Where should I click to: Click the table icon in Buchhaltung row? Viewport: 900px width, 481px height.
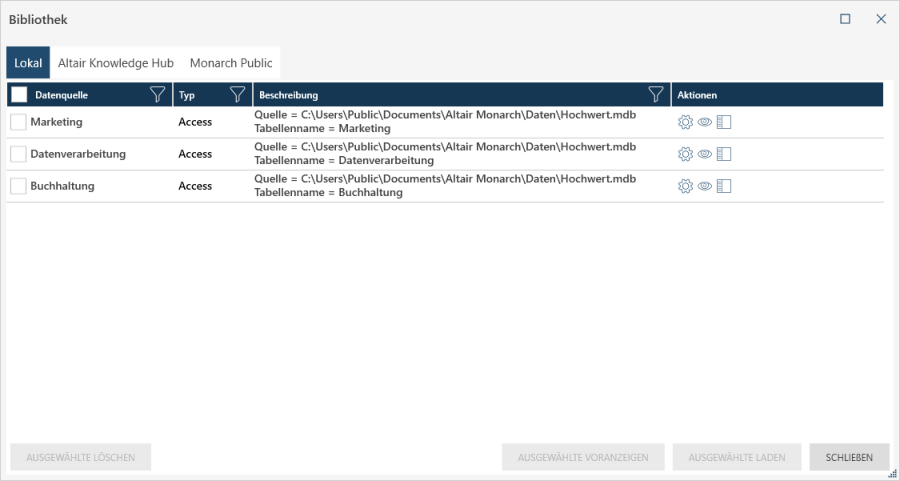click(x=725, y=186)
